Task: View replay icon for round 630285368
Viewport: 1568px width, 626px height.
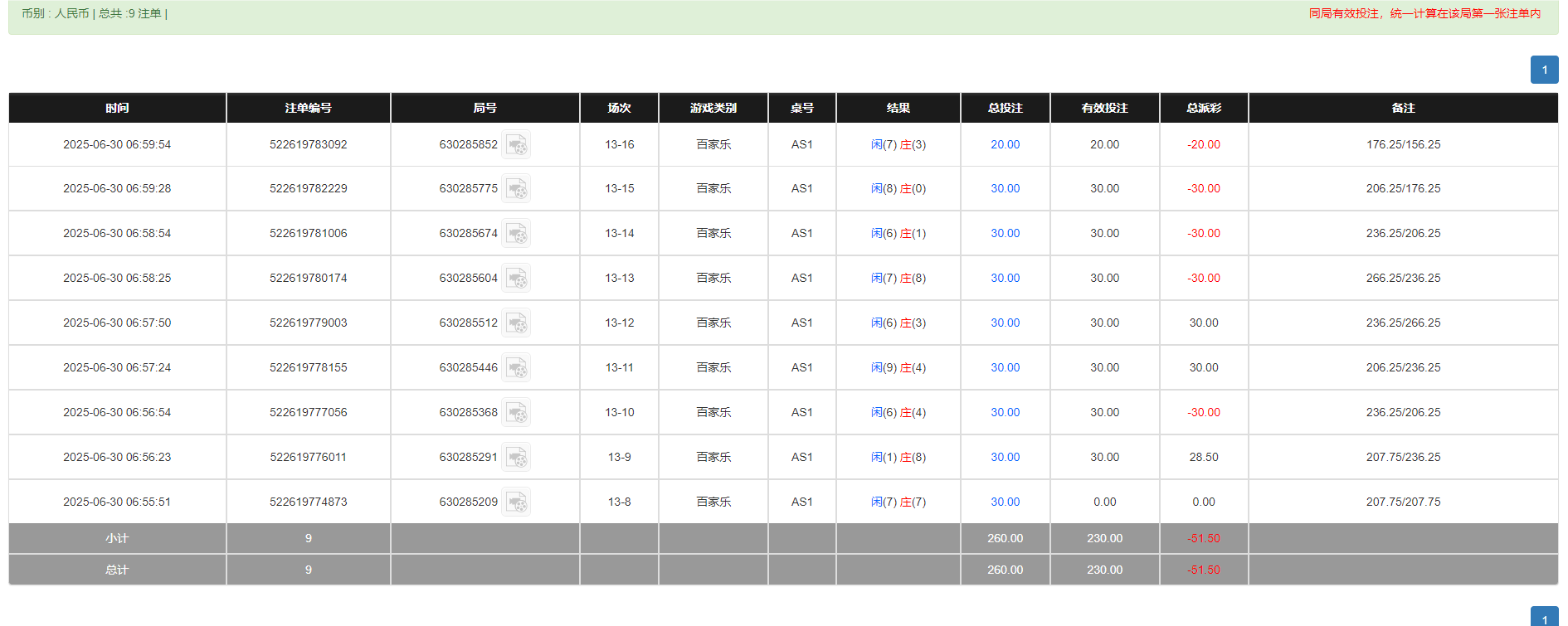Action: 516,413
